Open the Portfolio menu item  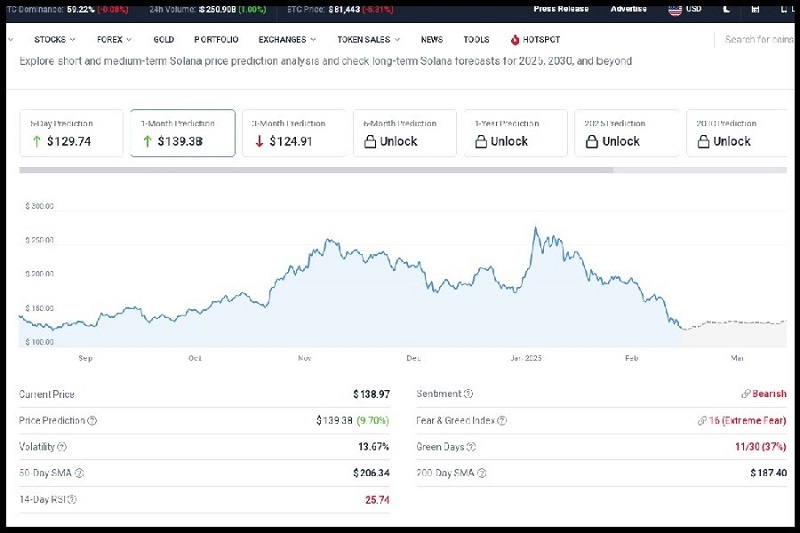tap(216, 40)
